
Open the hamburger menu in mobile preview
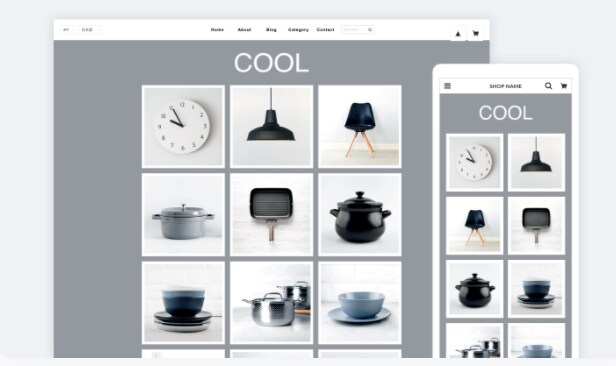coord(447,86)
